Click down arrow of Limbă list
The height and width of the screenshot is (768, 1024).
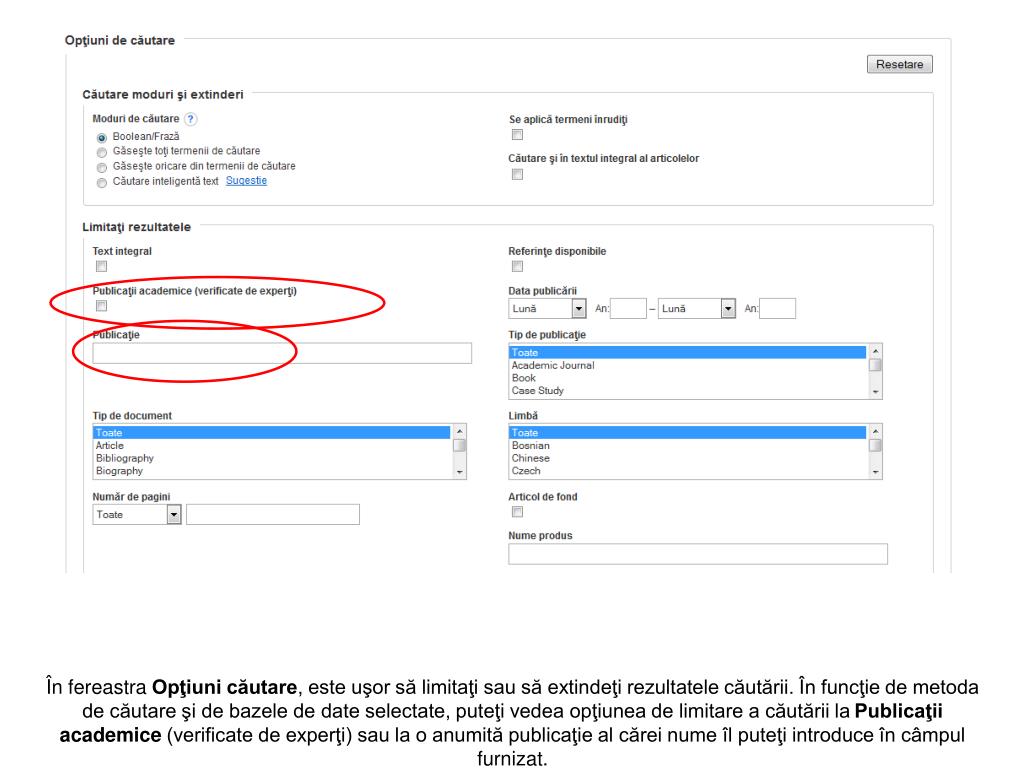pyautogui.click(x=876, y=472)
